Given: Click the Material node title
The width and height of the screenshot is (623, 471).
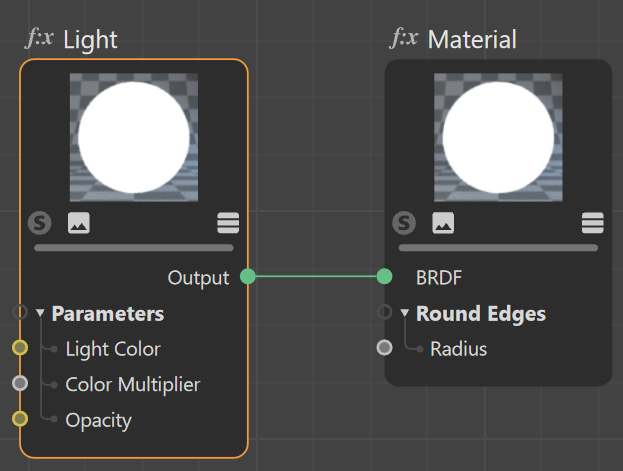Looking at the screenshot, I should (x=472, y=39).
